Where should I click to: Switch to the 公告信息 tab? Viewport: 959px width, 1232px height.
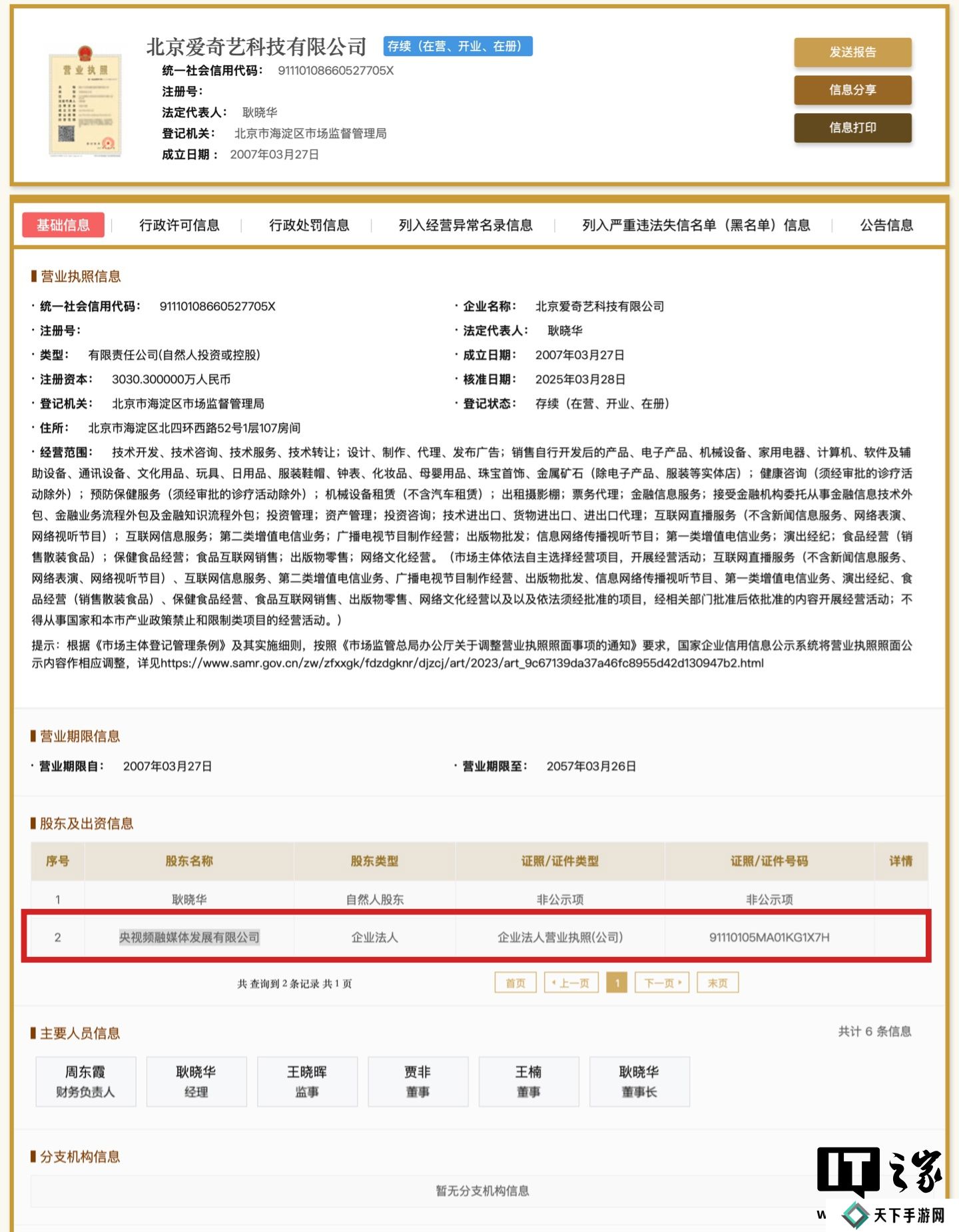(886, 225)
